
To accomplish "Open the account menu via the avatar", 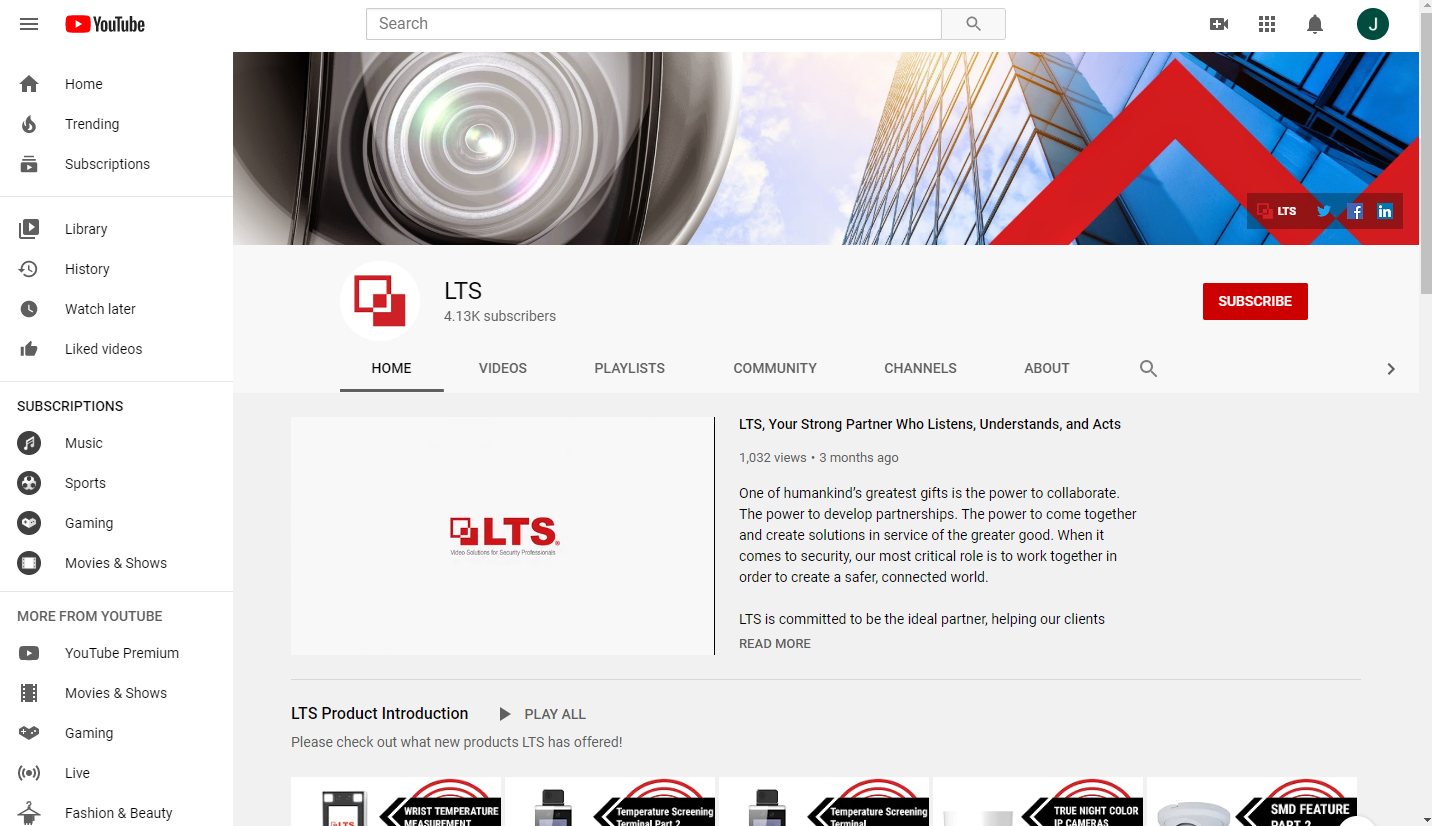I will [x=1372, y=24].
